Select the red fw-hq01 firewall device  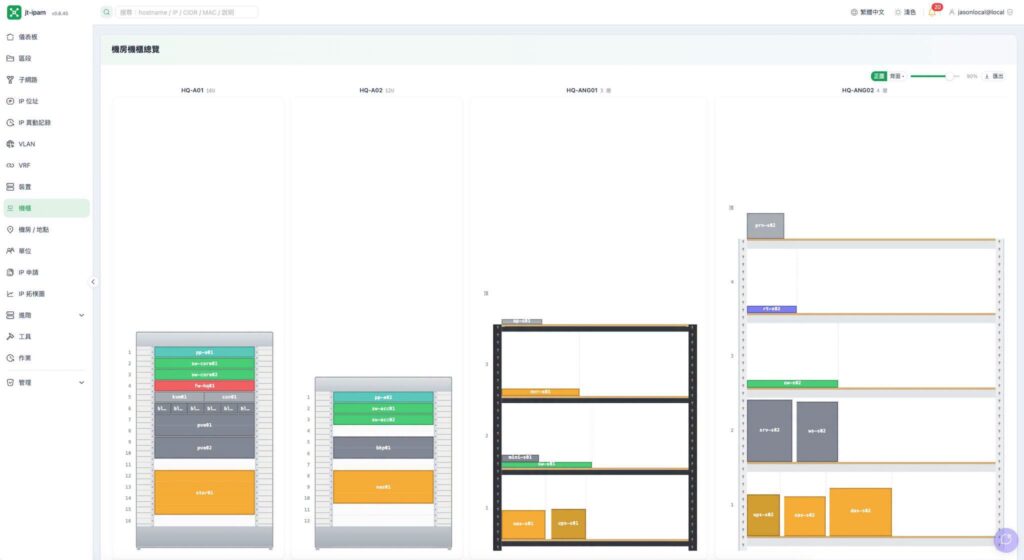(204, 386)
